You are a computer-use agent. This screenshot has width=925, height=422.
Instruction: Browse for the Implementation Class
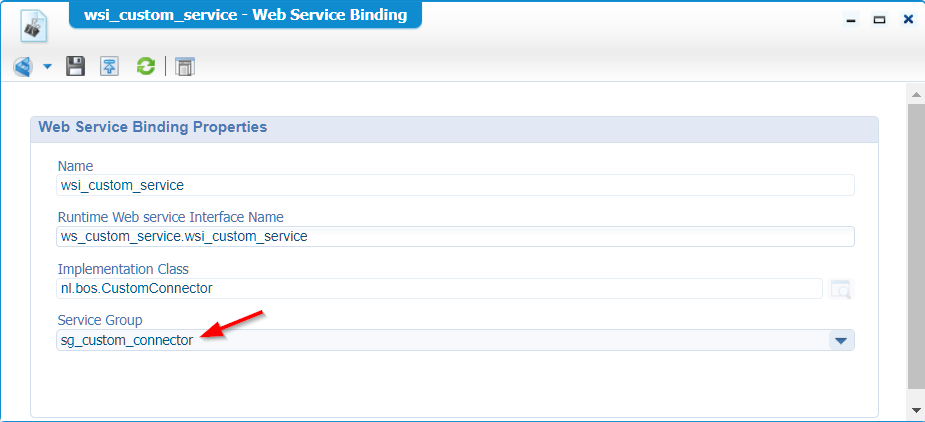(840, 289)
